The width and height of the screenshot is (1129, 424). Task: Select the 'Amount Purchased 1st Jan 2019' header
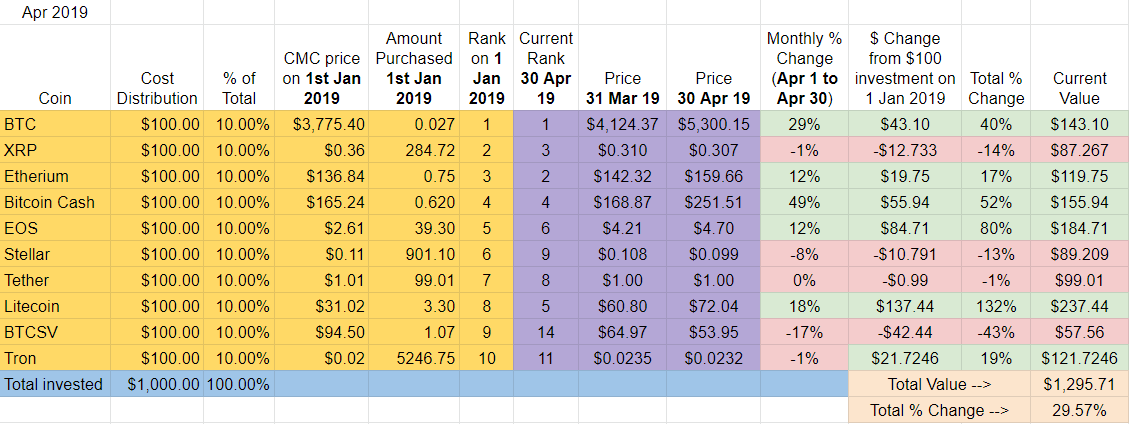[x=414, y=68]
